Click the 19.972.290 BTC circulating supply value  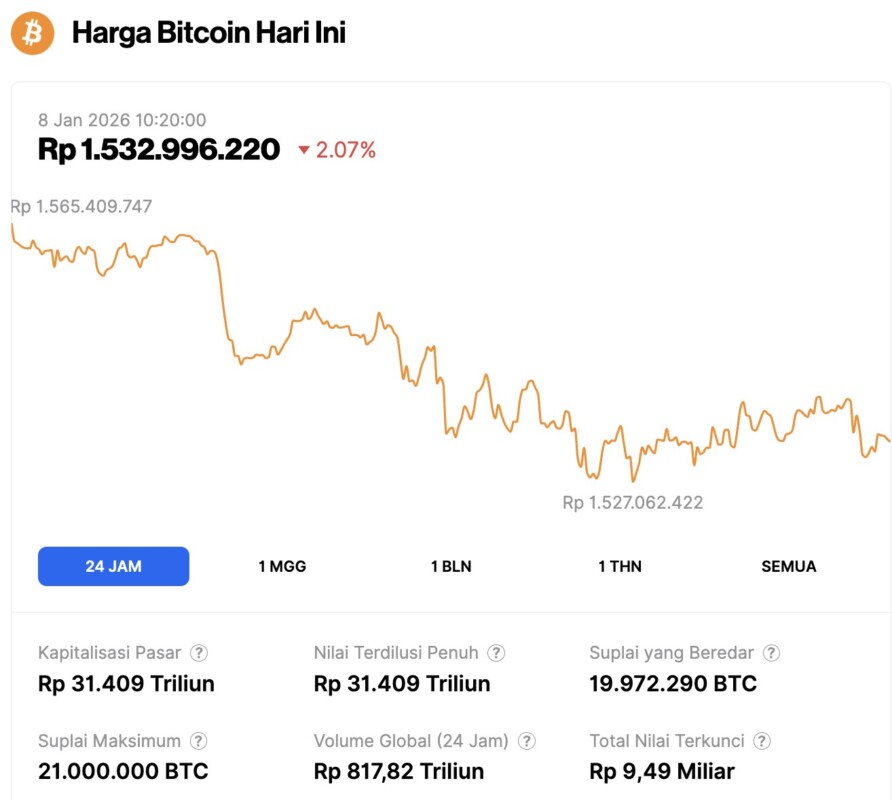pos(673,684)
